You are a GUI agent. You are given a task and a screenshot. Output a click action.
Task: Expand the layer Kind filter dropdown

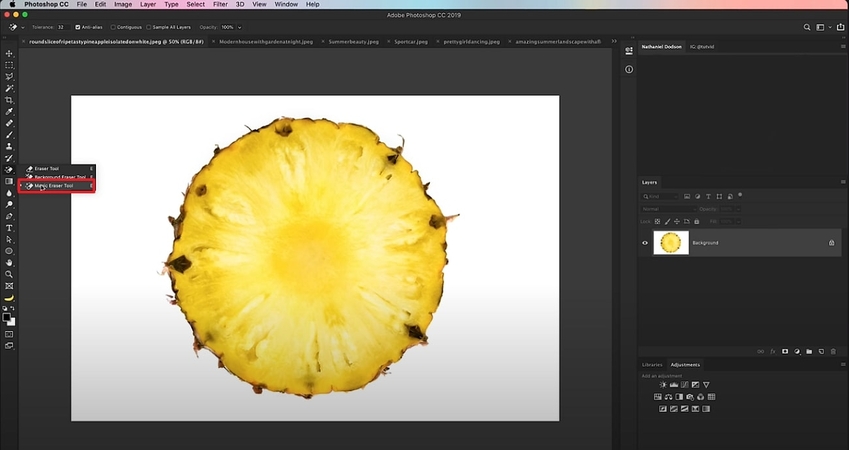[665, 196]
